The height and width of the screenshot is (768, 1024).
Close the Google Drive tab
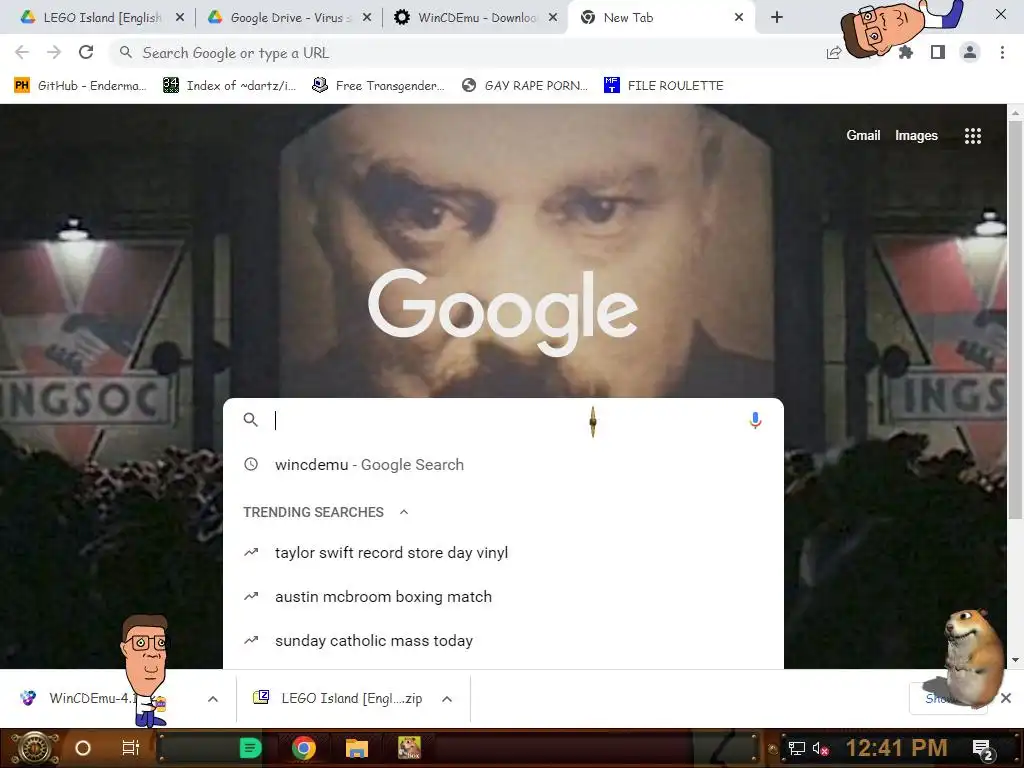pyautogui.click(x=367, y=18)
